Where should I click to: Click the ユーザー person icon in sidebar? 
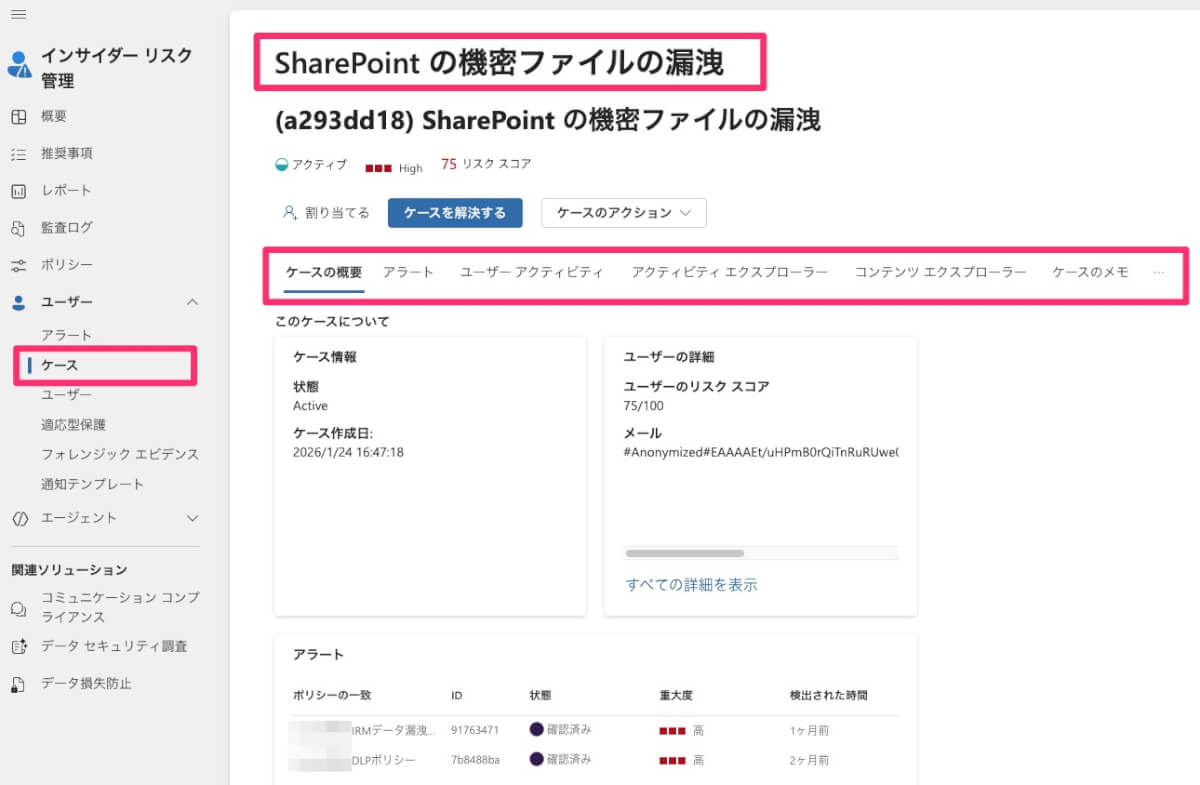tap(18, 302)
